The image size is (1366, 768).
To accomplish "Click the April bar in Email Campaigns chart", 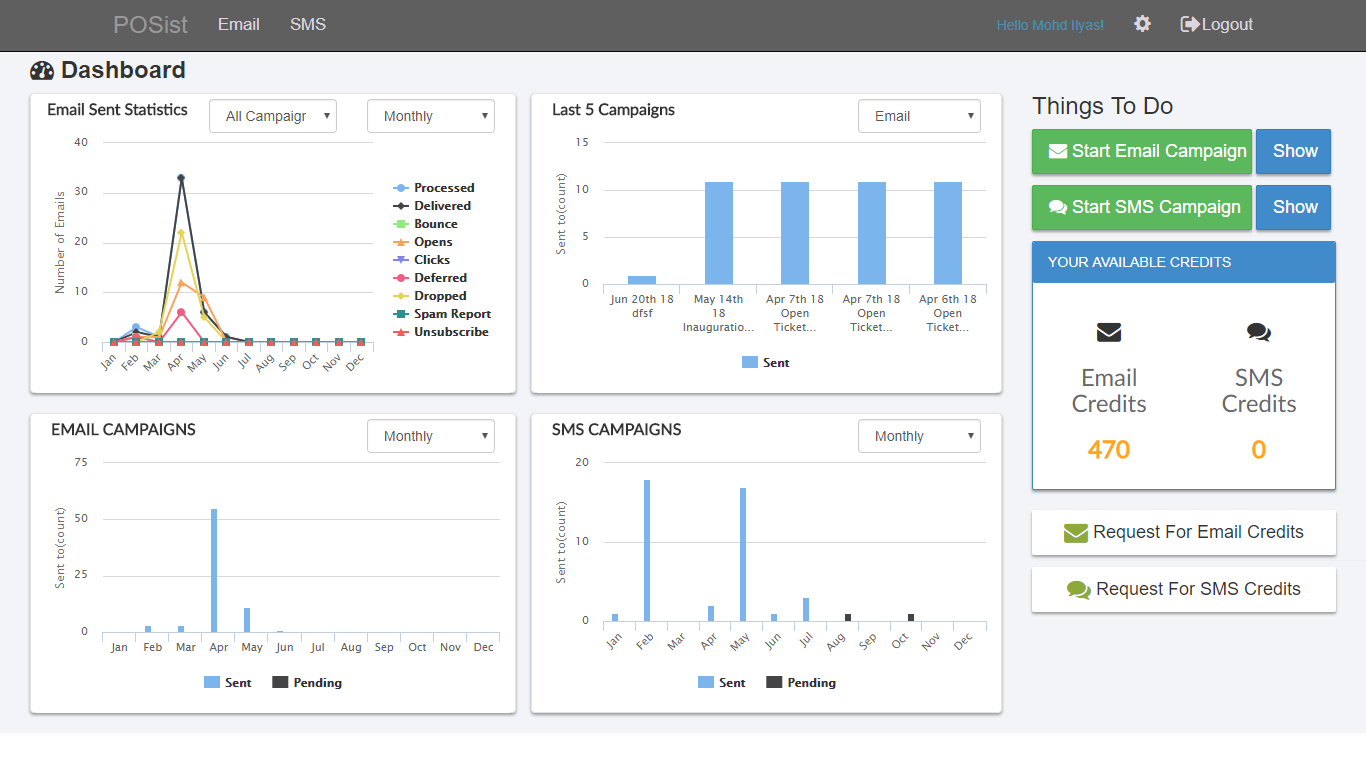I will 214,570.
